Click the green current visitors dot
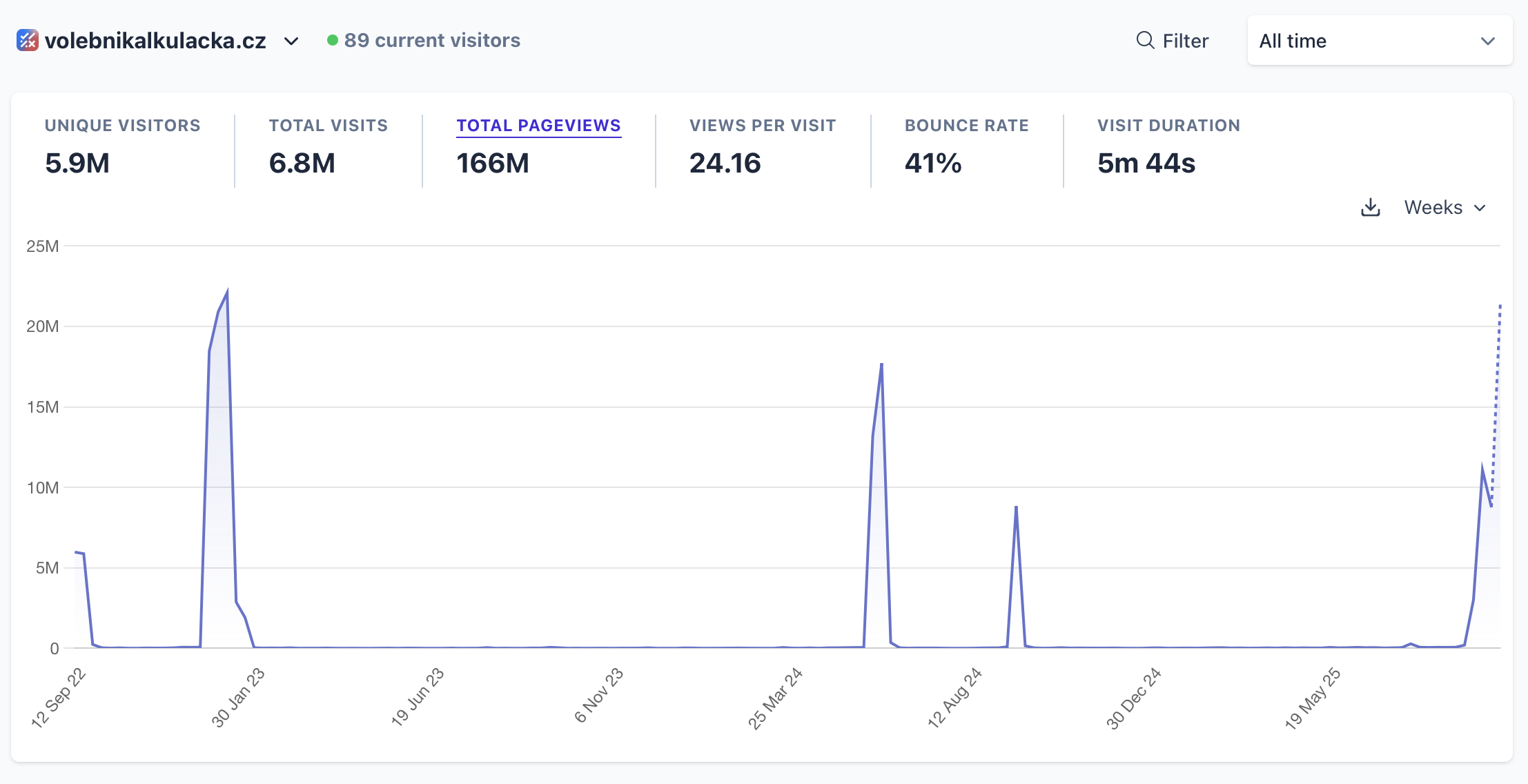The height and width of the screenshot is (784, 1528). 333,41
